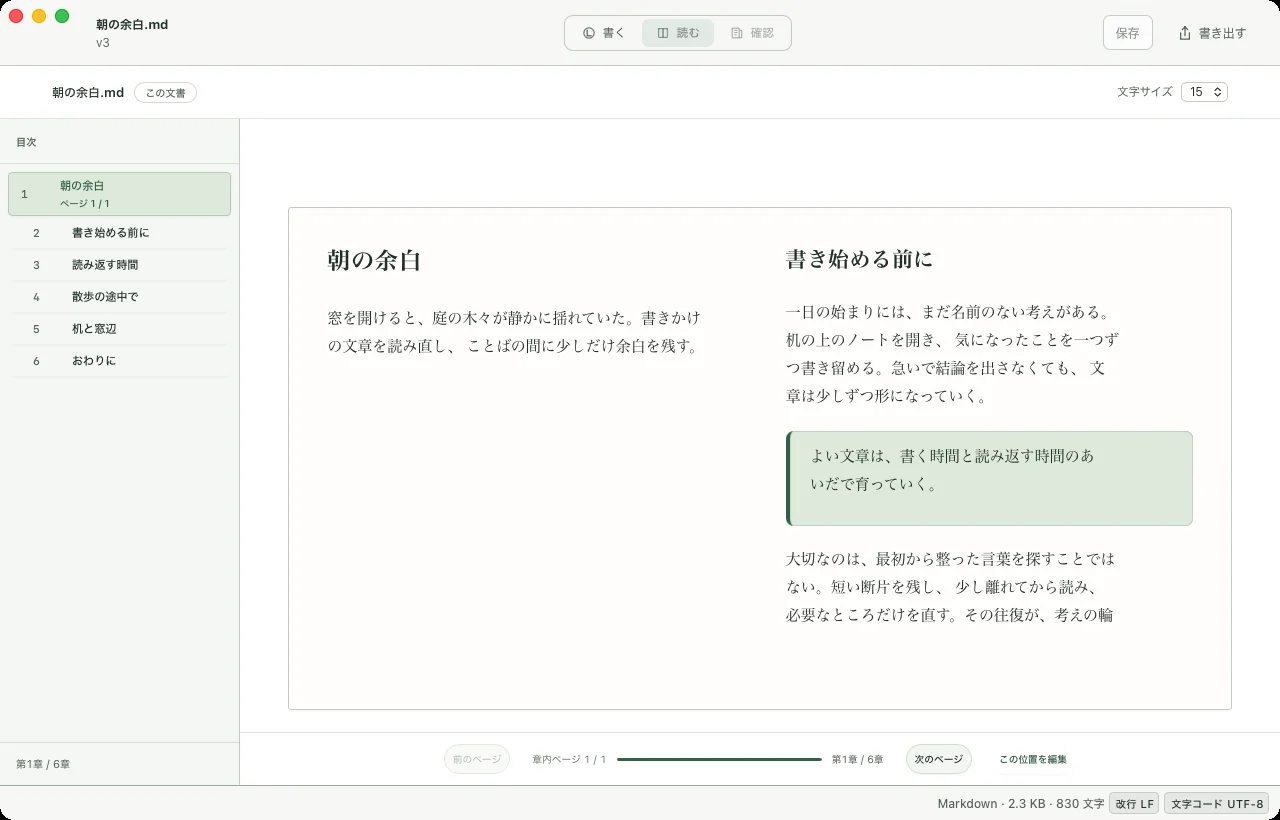Click the share icon beside 書き出す
The height and width of the screenshot is (820, 1280).
coord(1185,33)
